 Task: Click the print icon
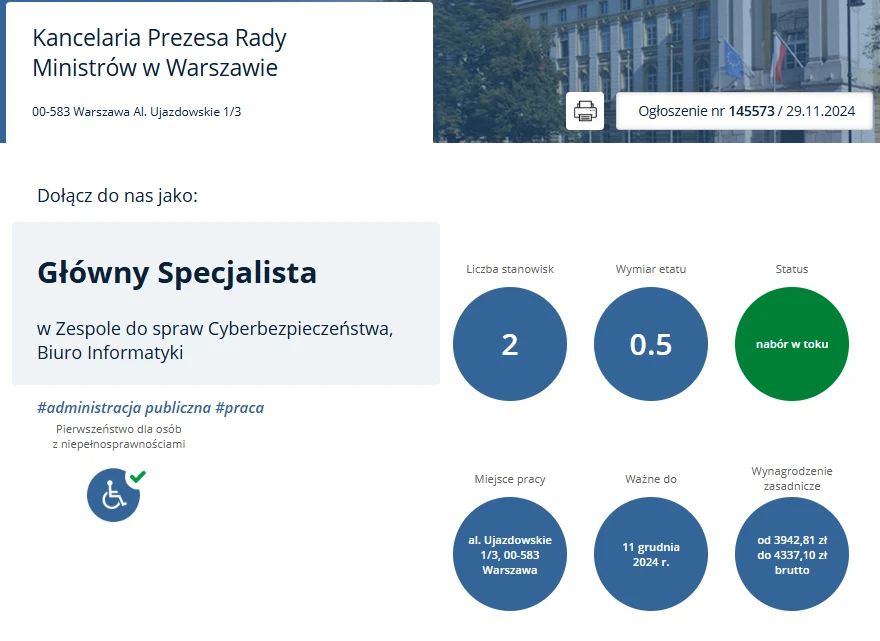click(x=584, y=111)
